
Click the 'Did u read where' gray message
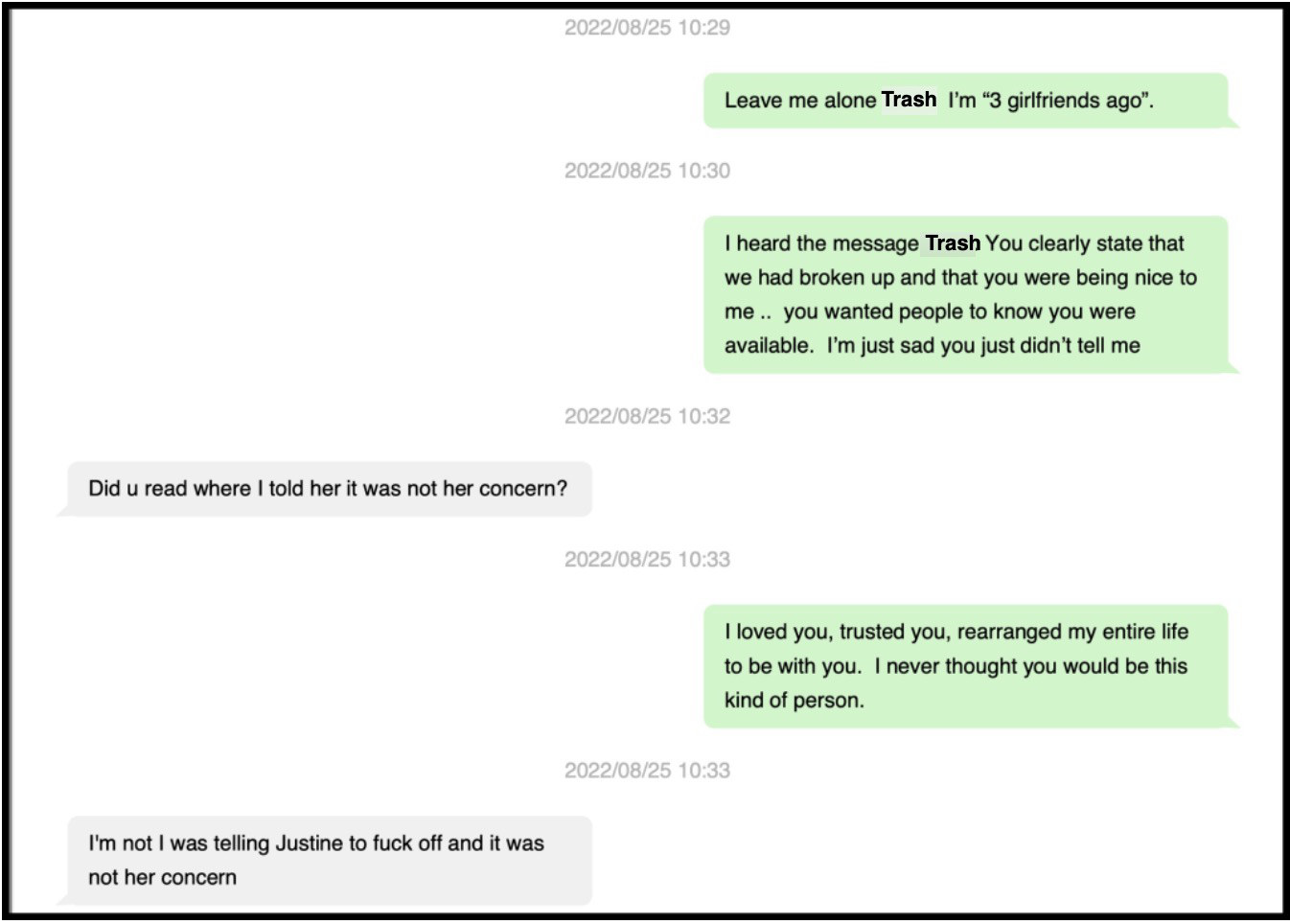click(x=329, y=489)
